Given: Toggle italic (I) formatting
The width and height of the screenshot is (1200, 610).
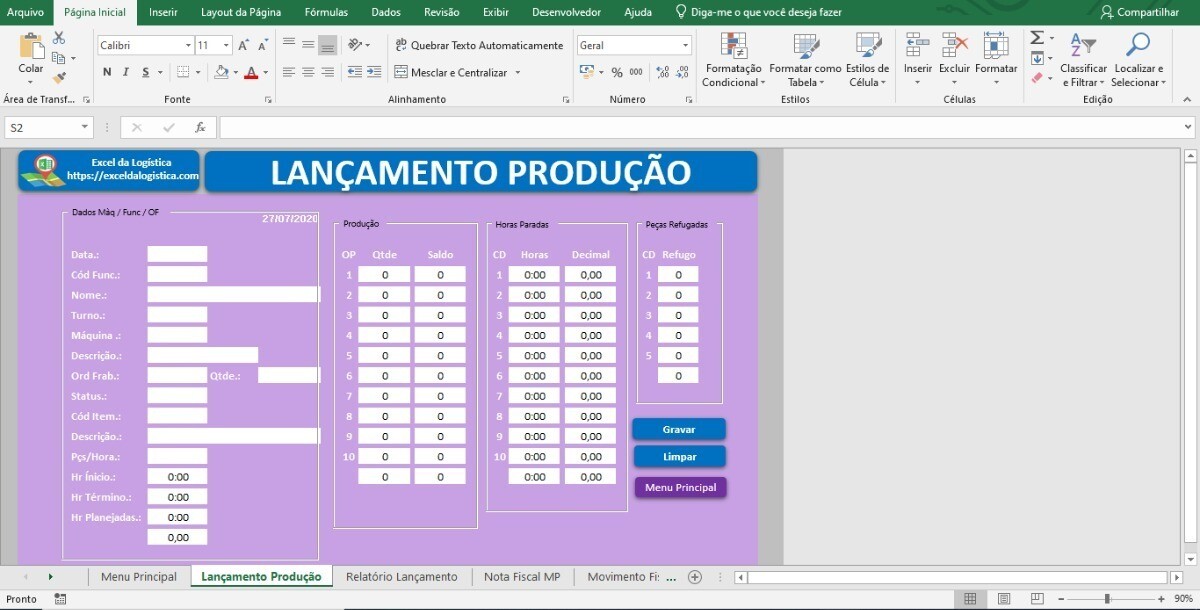Looking at the screenshot, I should [x=126, y=72].
